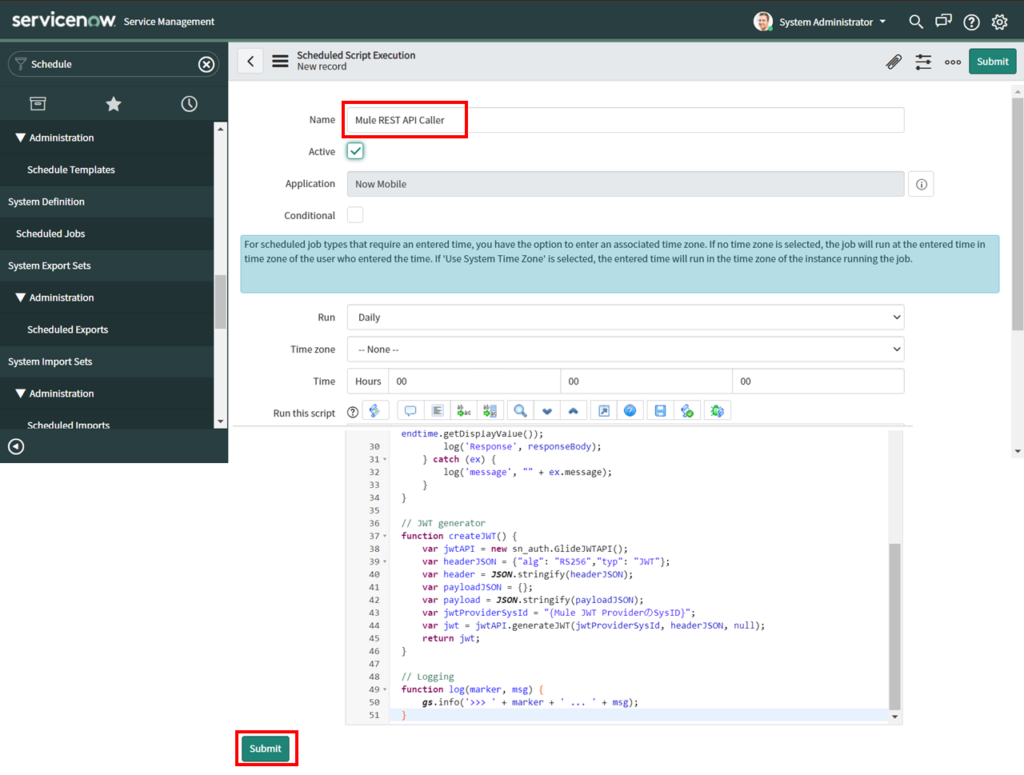
Task: Toggle the navigator collapse arrow button
Action: coord(16,447)
